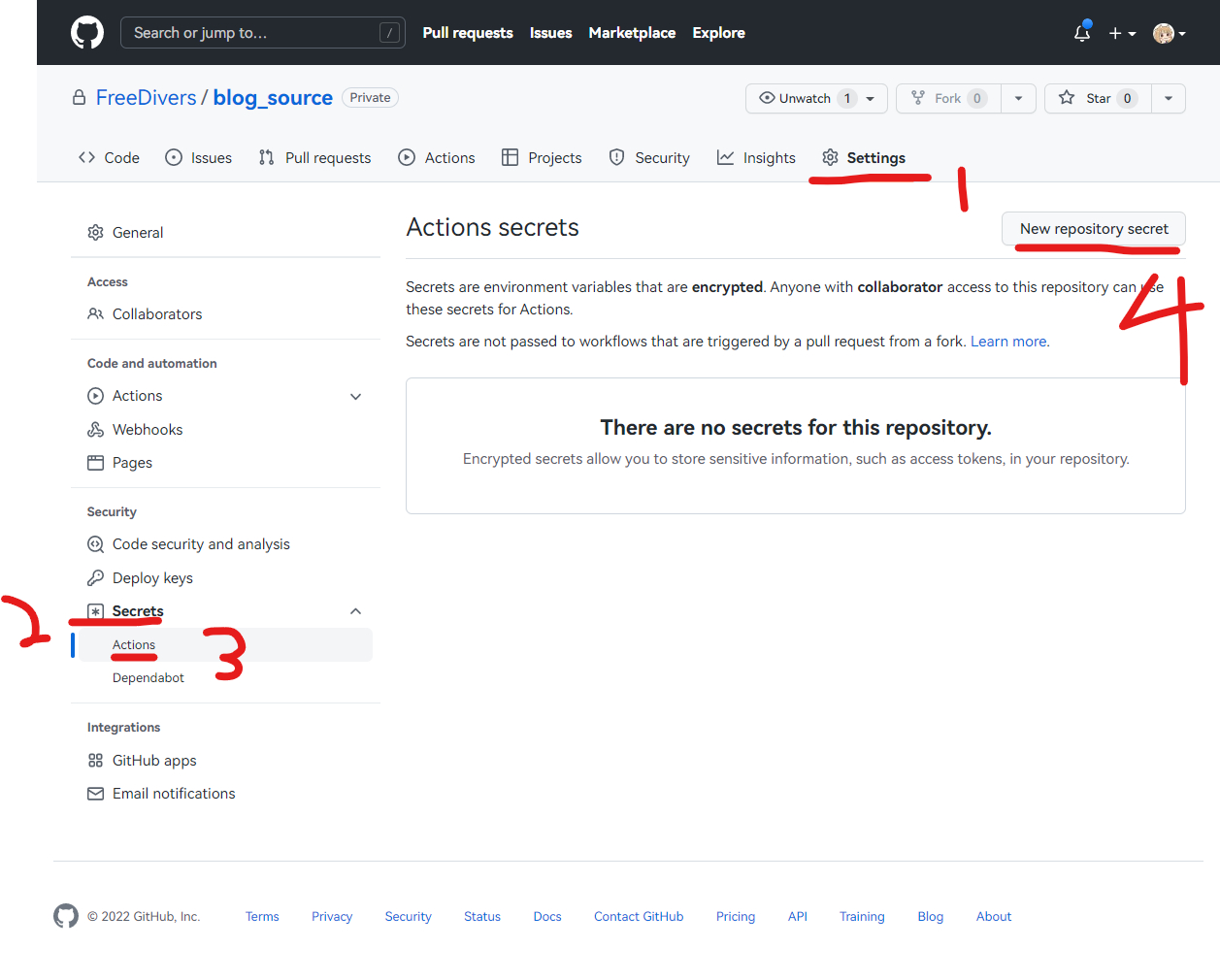The image size is (1220, 980).
Task: Switch to the repository Issues tab
Action: (x=199, y=157)
